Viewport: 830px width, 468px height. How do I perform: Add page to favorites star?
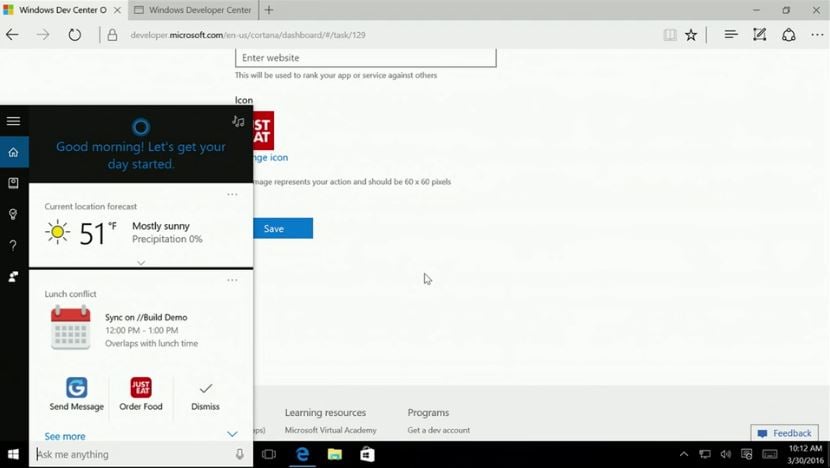click(x=691, y=35)
